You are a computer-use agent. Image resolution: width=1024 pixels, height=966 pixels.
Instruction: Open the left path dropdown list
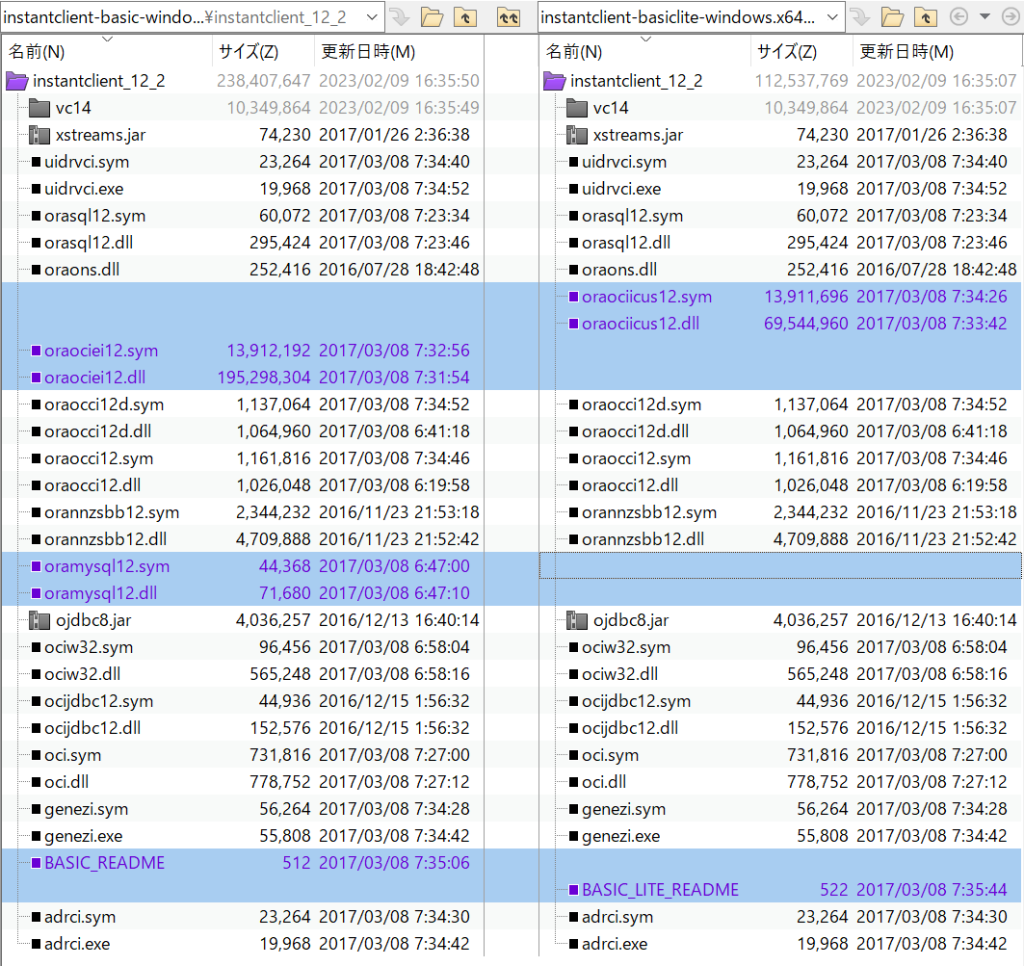point(371,17)
